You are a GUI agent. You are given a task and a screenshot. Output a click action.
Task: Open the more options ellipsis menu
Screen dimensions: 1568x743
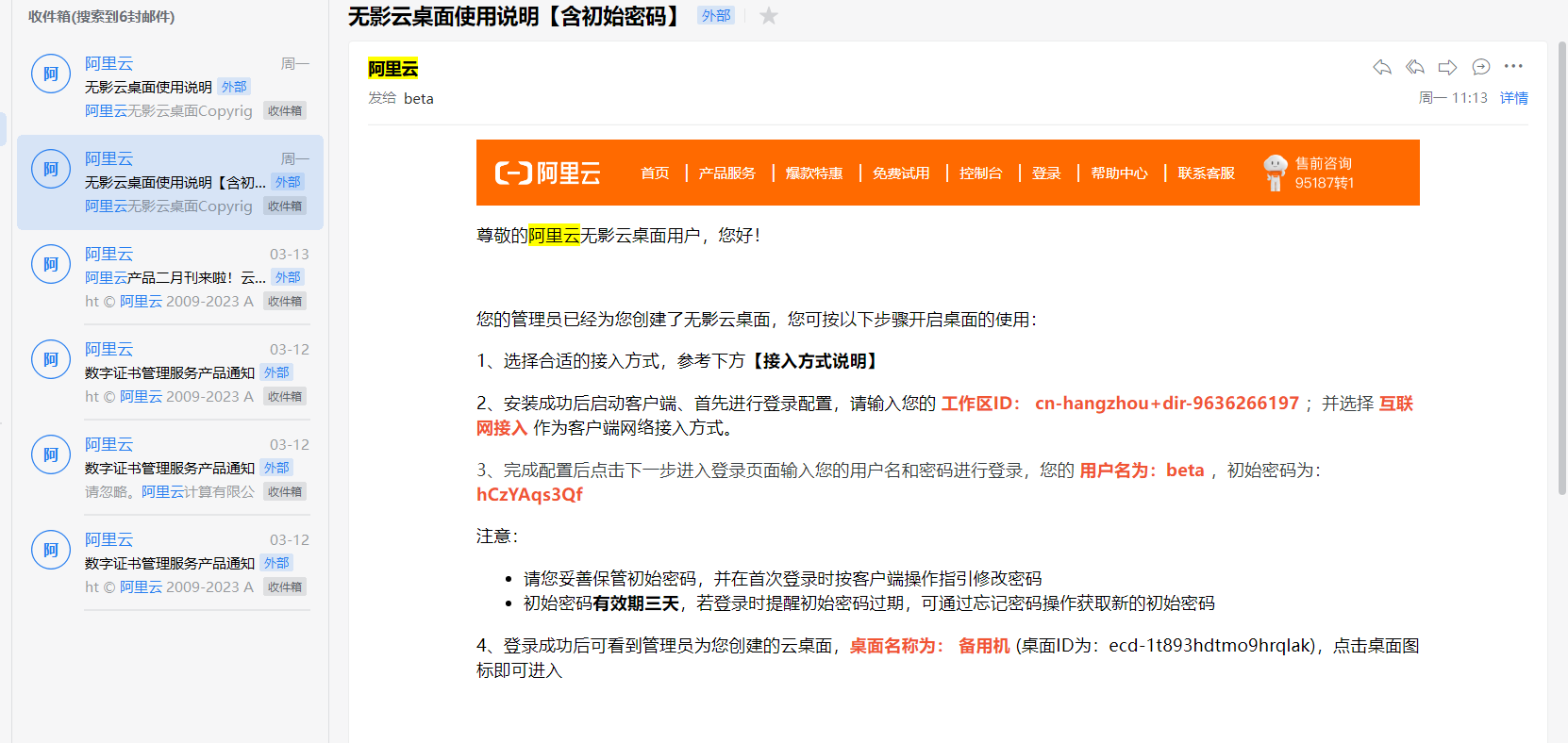point(1513,66)
